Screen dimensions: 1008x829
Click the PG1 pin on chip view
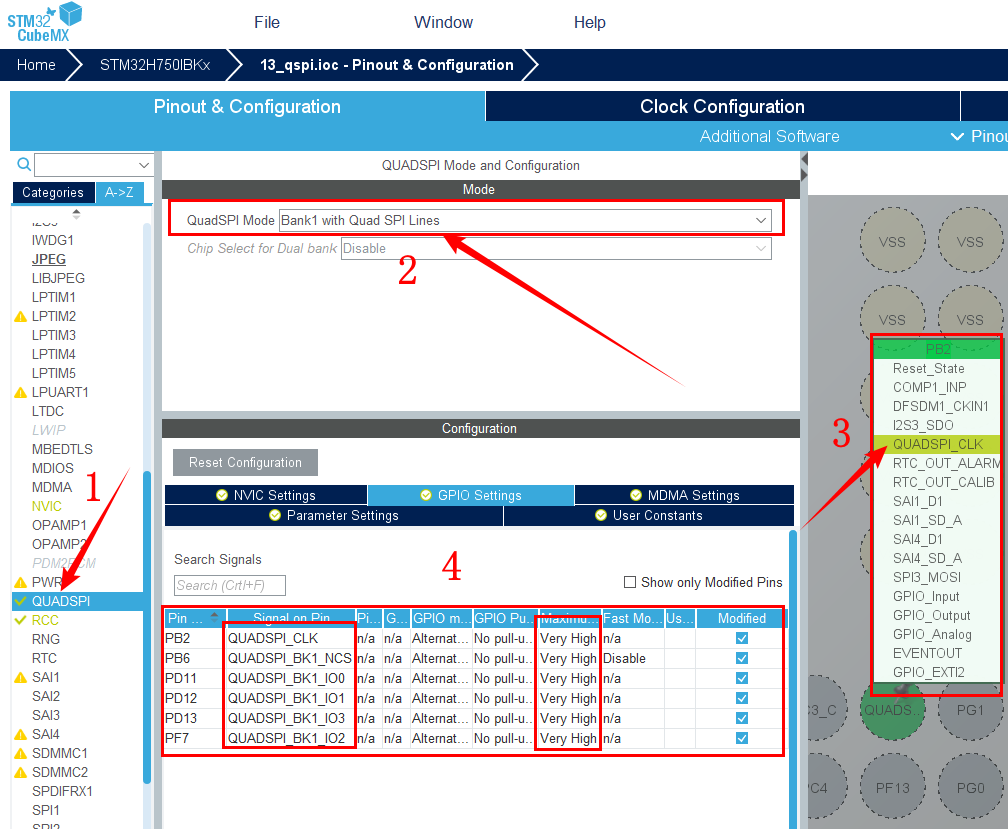[x=969, y=709]
